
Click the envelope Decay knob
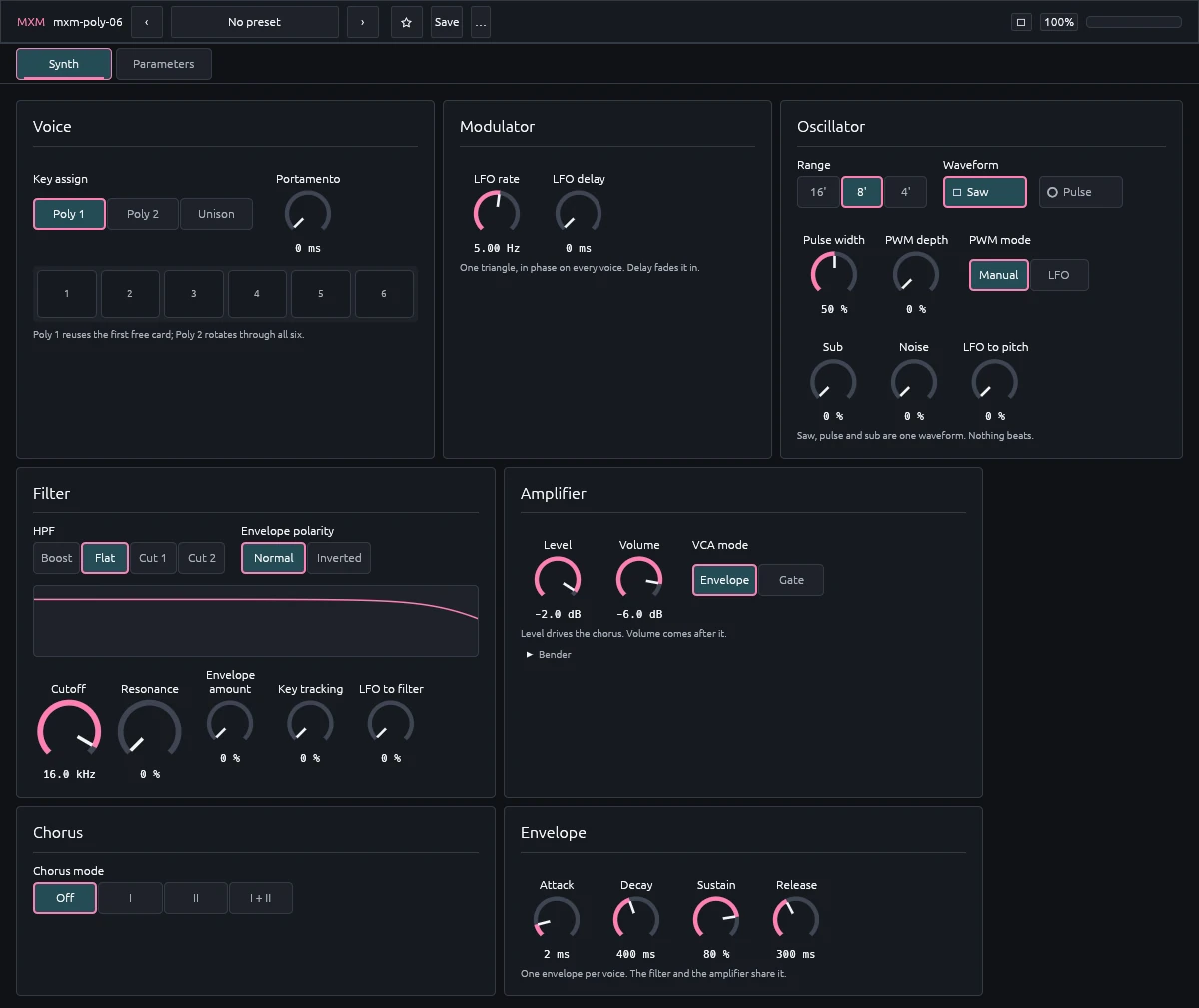636,919
